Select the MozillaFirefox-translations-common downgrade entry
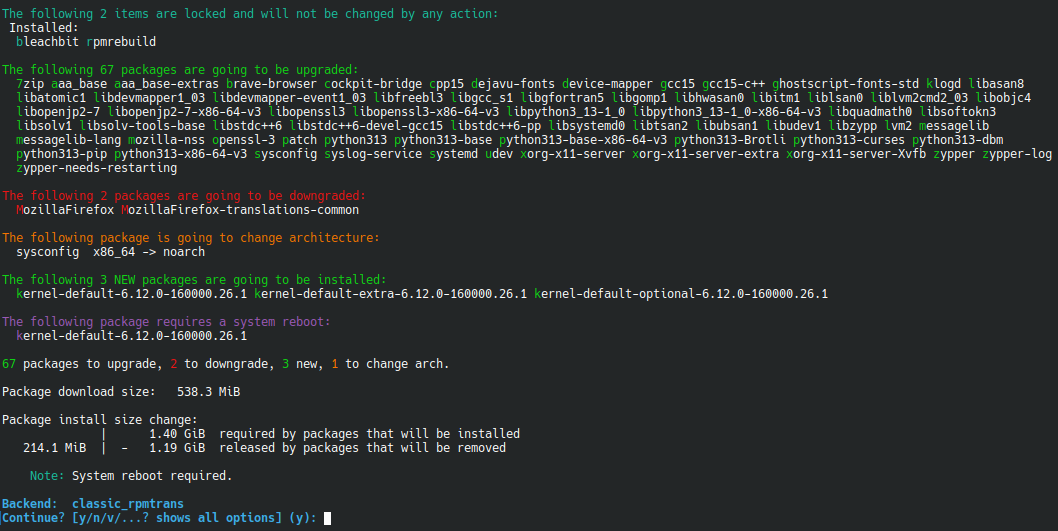 coord(240,210)
